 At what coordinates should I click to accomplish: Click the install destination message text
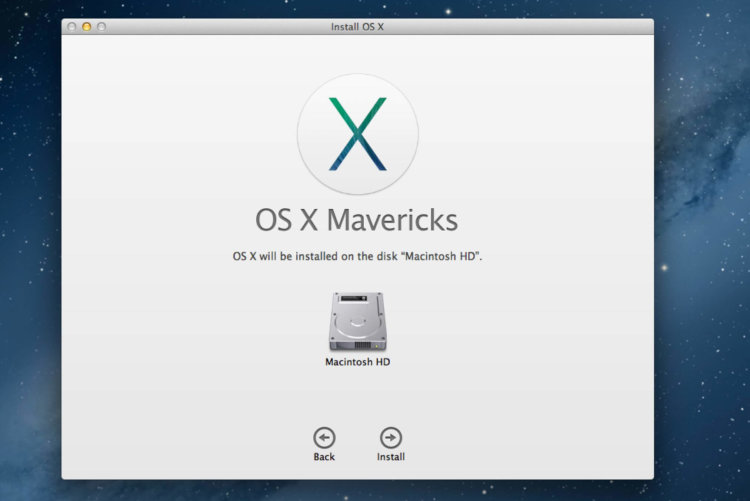coord(357,256)
